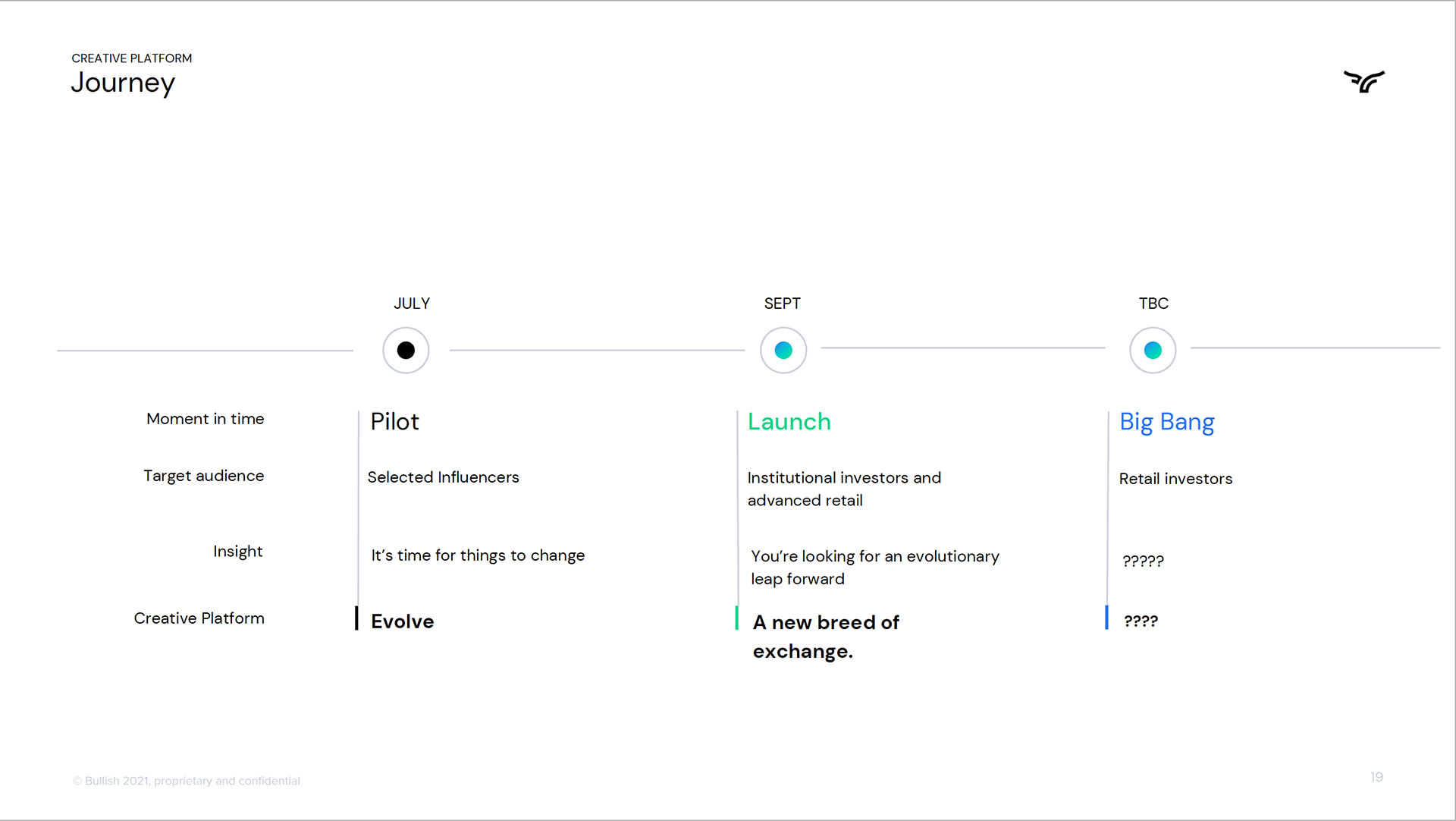The image size is (1456, 821).
Task: Click the Retail investors text
Action: tap(1175, 479)
